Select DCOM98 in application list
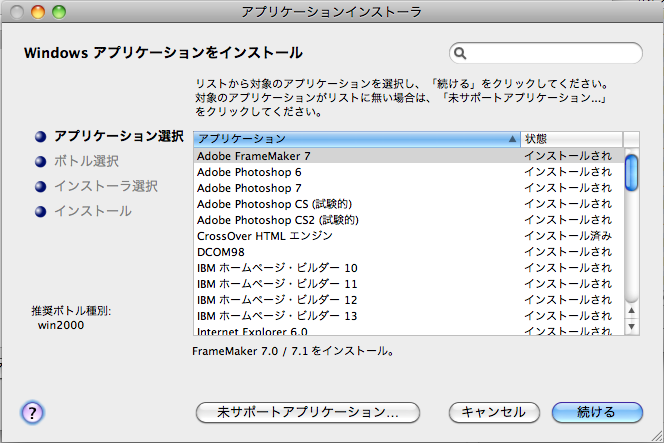Image resolution: width=664 pixels, height=443 pixels. pos(408,252)
